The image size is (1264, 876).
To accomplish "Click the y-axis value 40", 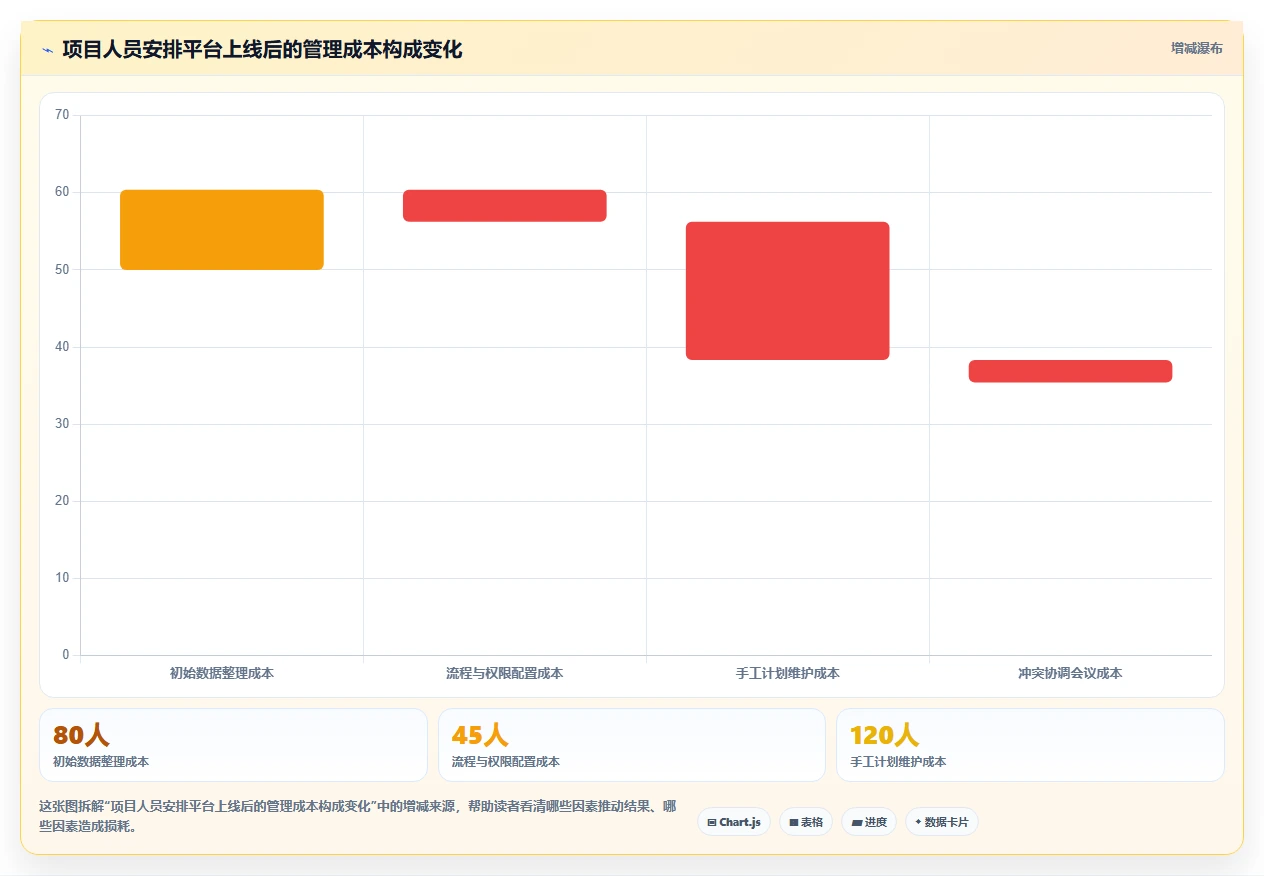I will [62, 347].
